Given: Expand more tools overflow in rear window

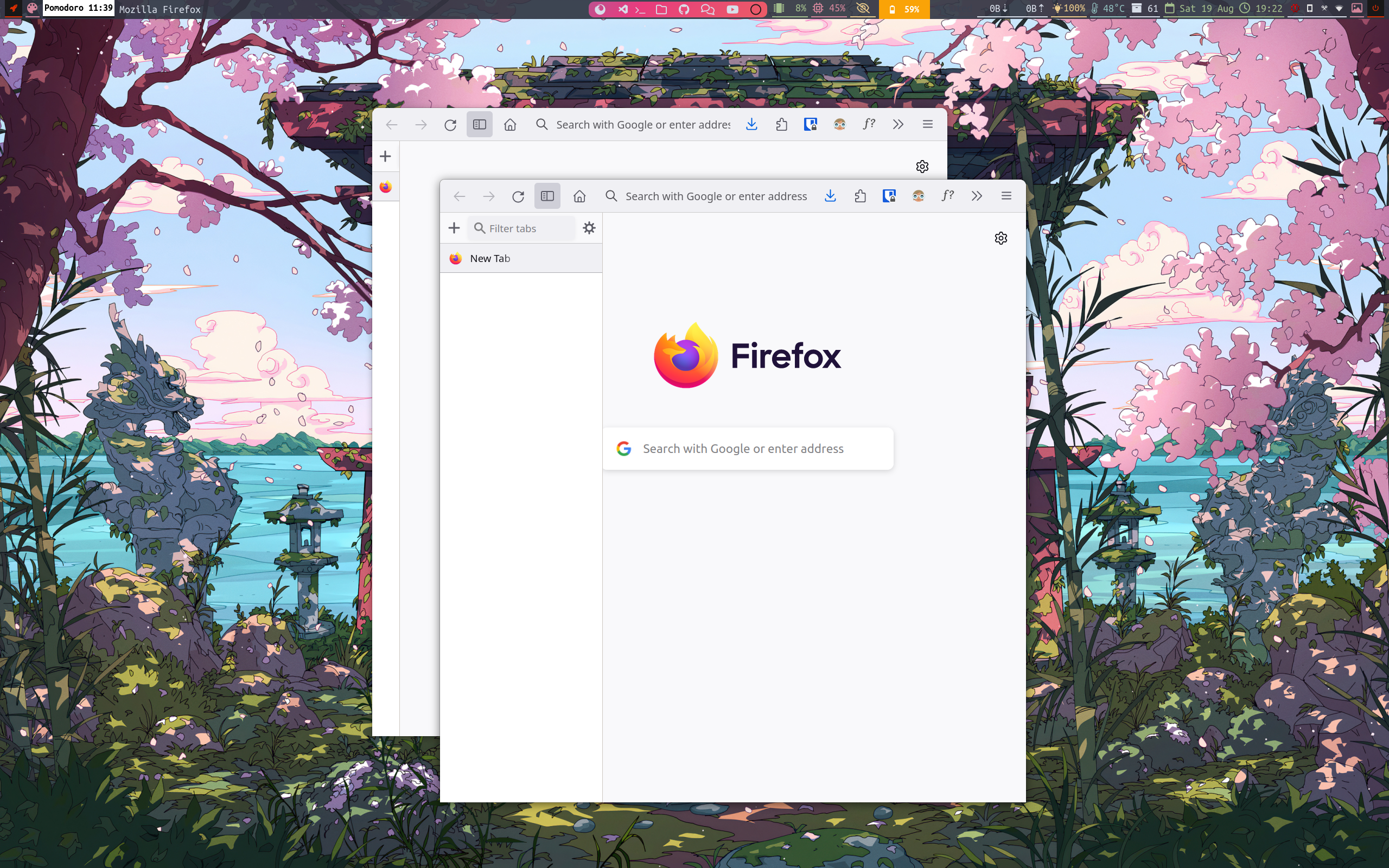Looking at the screenshot, I should tap(899, 125).
